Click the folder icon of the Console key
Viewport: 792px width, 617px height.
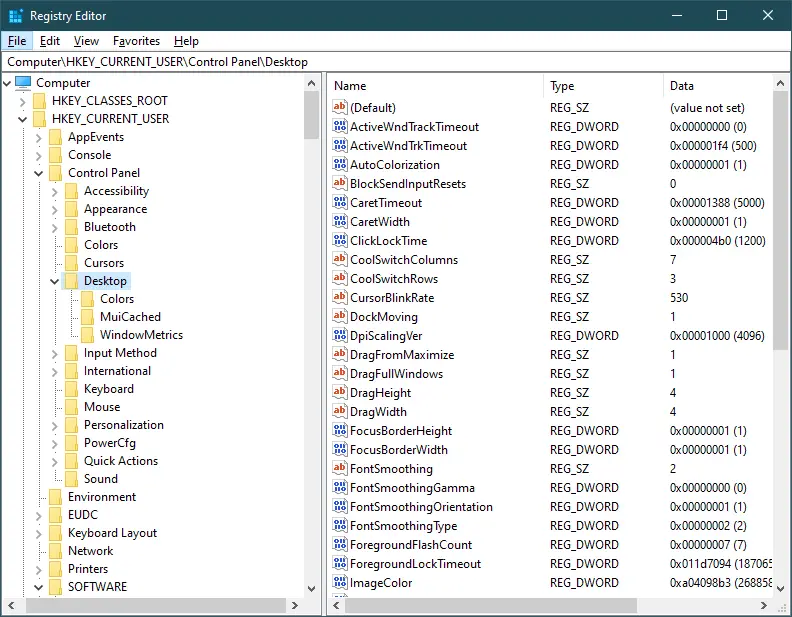56,155
